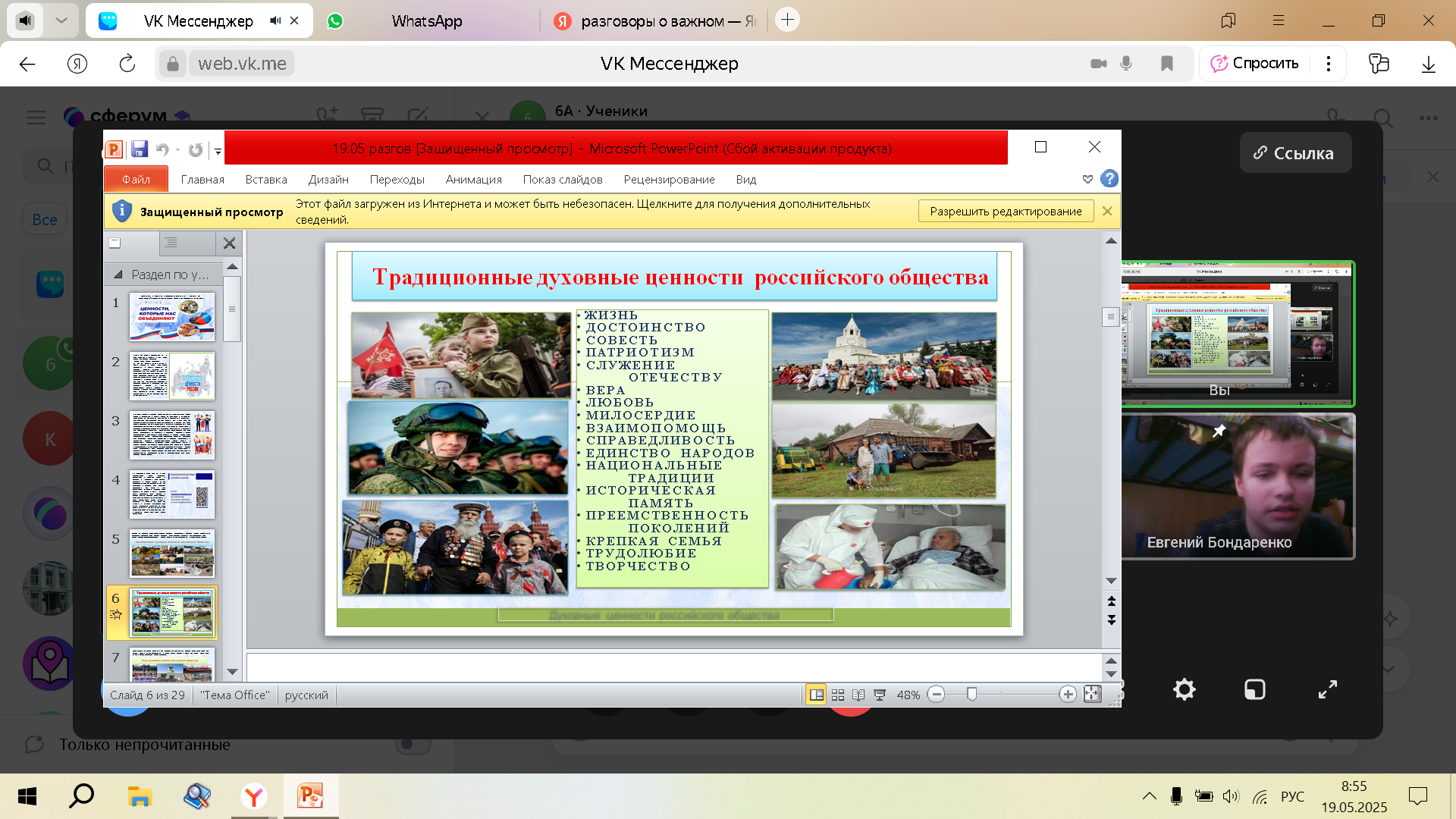
Task: Open the Переходы ribbon tab
Action: click(x=397, y=179)
